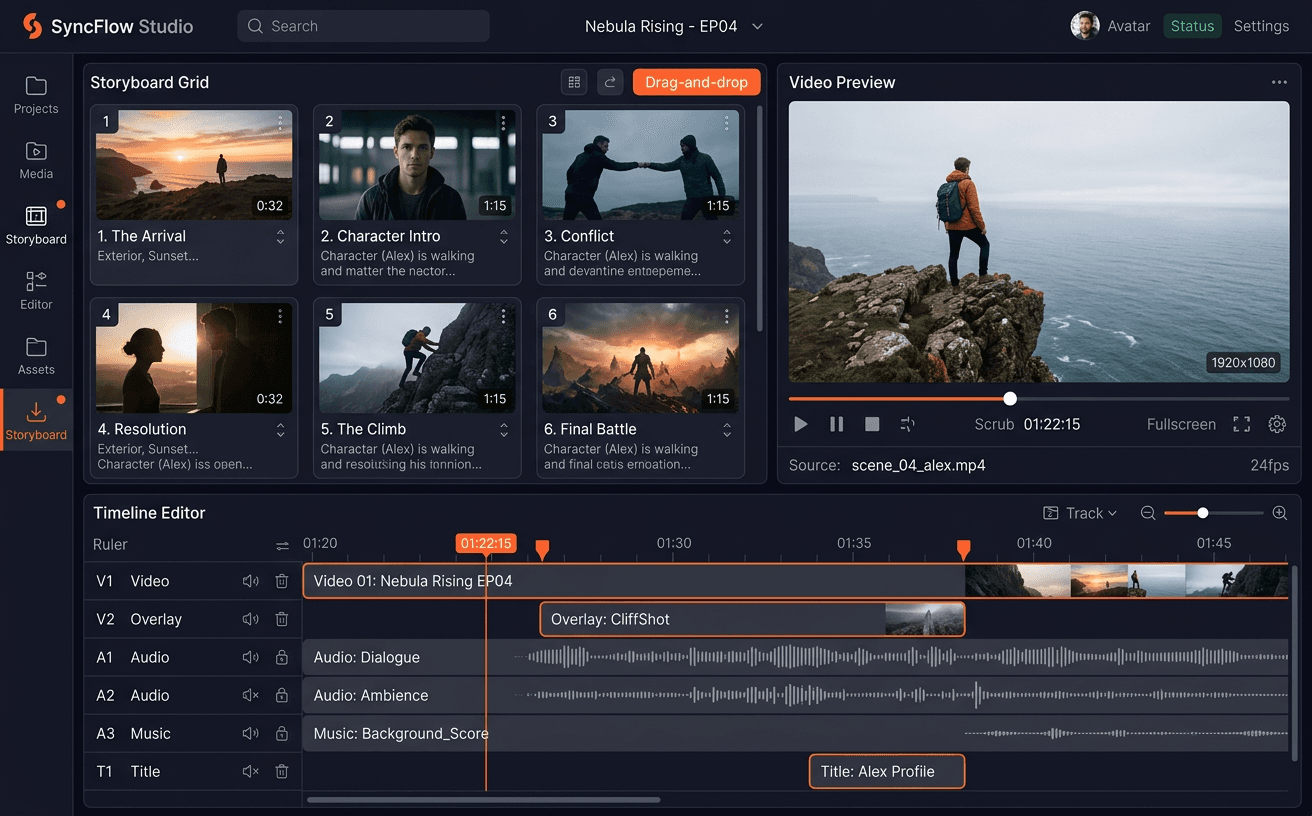Open options menu on scene 4 card
The image size is (1312, 816).
coord(280,315)
